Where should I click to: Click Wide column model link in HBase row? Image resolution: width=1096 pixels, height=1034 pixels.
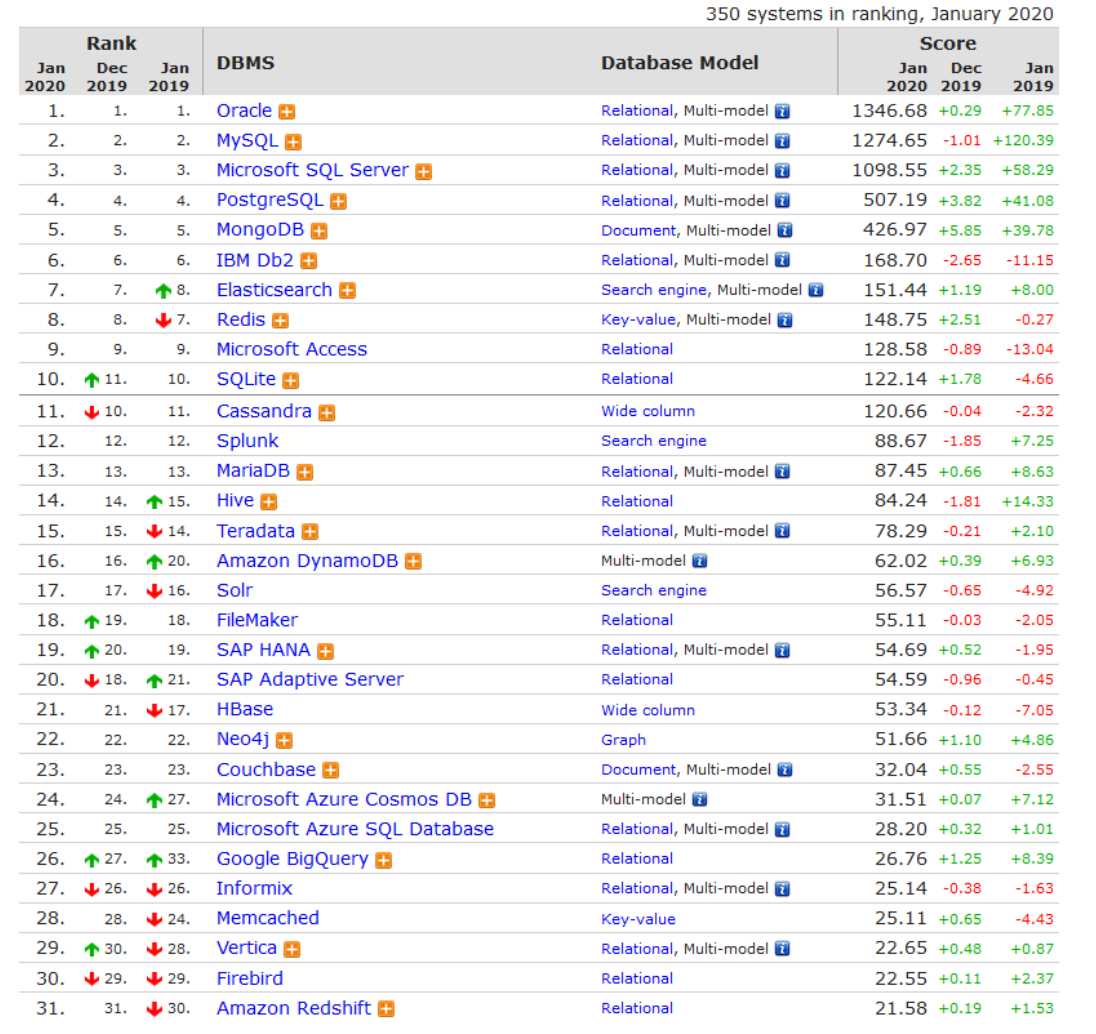648,710
